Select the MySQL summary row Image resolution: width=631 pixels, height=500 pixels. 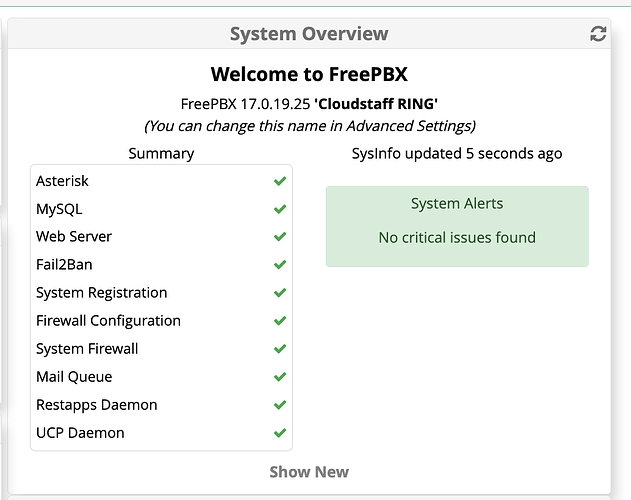coord(161,209)
